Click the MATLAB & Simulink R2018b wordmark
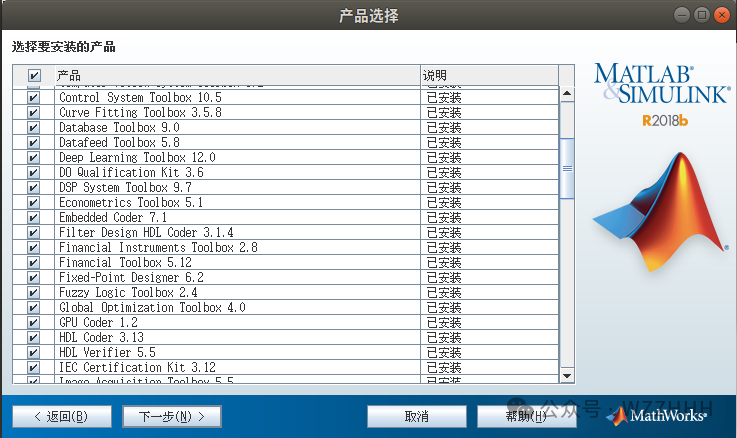The height and width of the screenshot is (438, 737). pyautogui.click(x=662, y=94)
